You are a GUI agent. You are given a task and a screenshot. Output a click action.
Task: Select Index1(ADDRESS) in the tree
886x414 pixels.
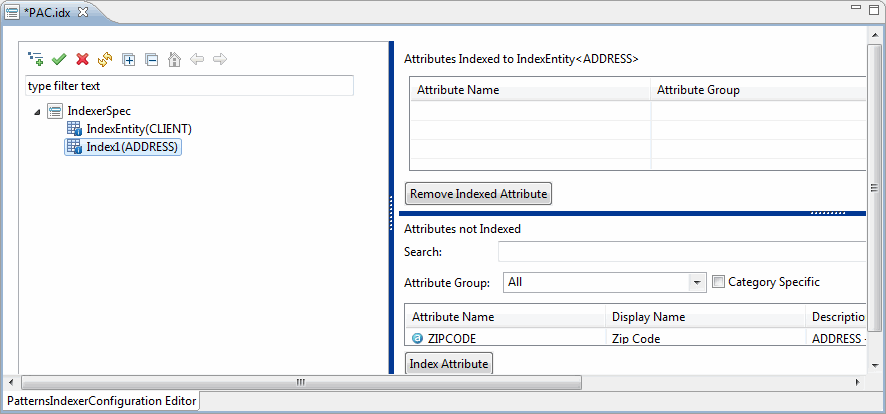132,147
